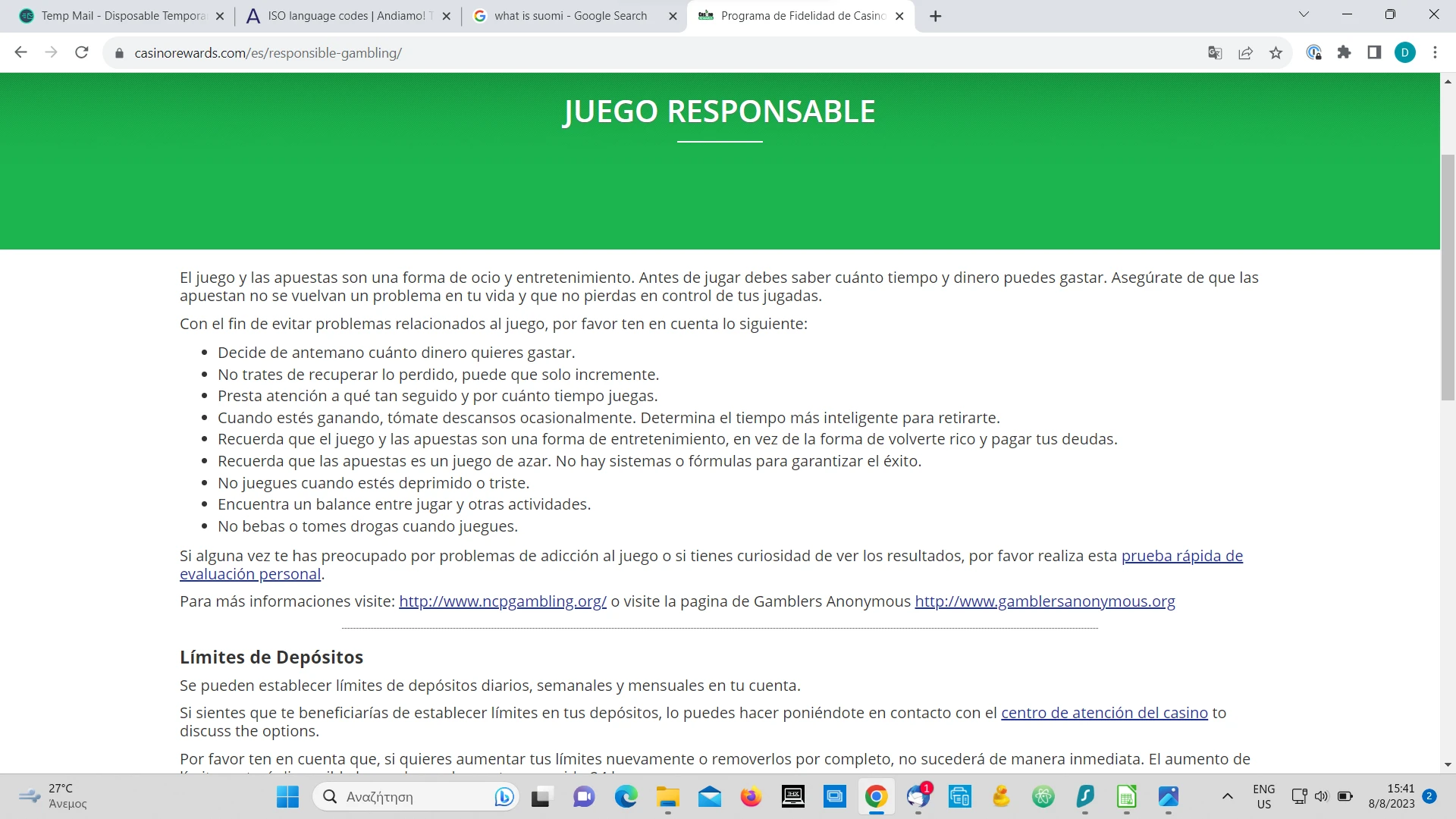Click the Google Translate icon in address bar
1456x819 pixels.
coord(1215,52)
